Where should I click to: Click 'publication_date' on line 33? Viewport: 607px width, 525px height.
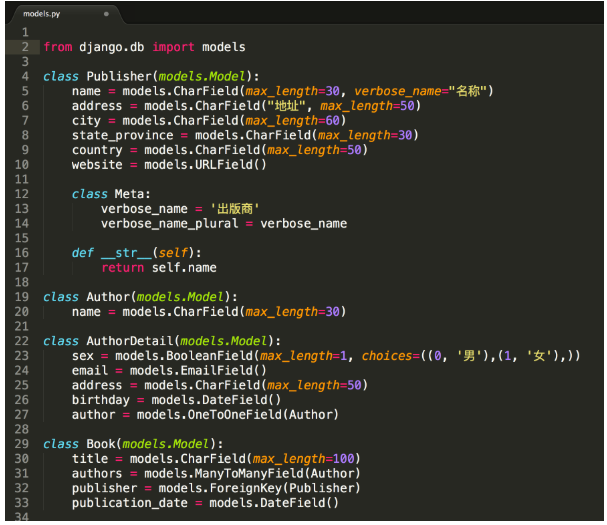[130, 503]
